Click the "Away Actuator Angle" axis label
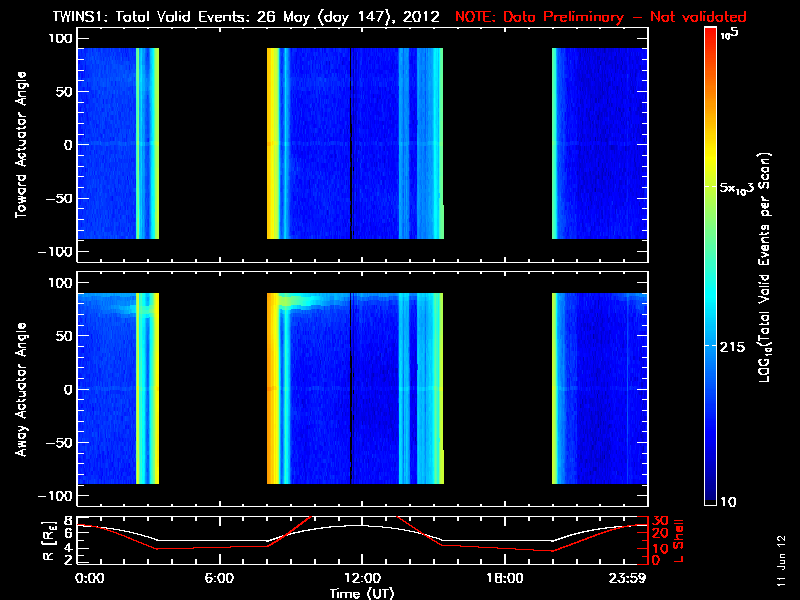This screenshot has height=600, width=800. click(x=21, y=389)
